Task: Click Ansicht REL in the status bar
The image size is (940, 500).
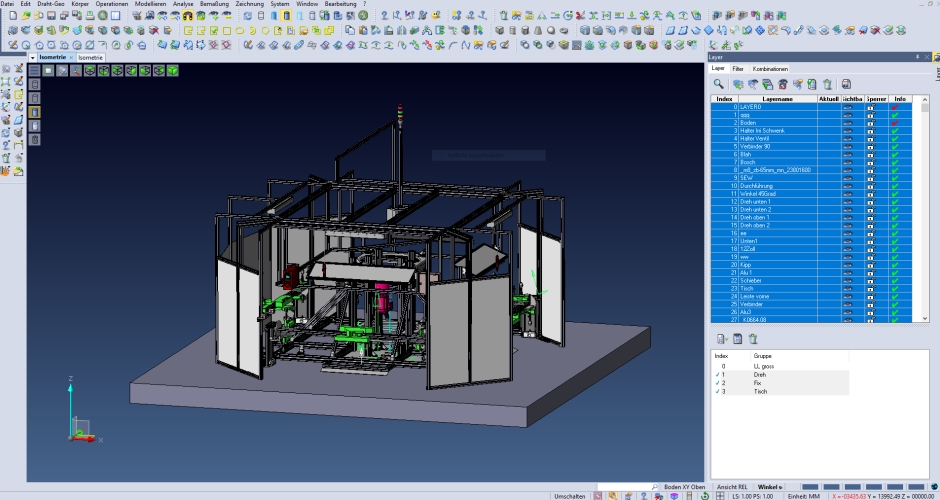Action: [x=732, y=487]
